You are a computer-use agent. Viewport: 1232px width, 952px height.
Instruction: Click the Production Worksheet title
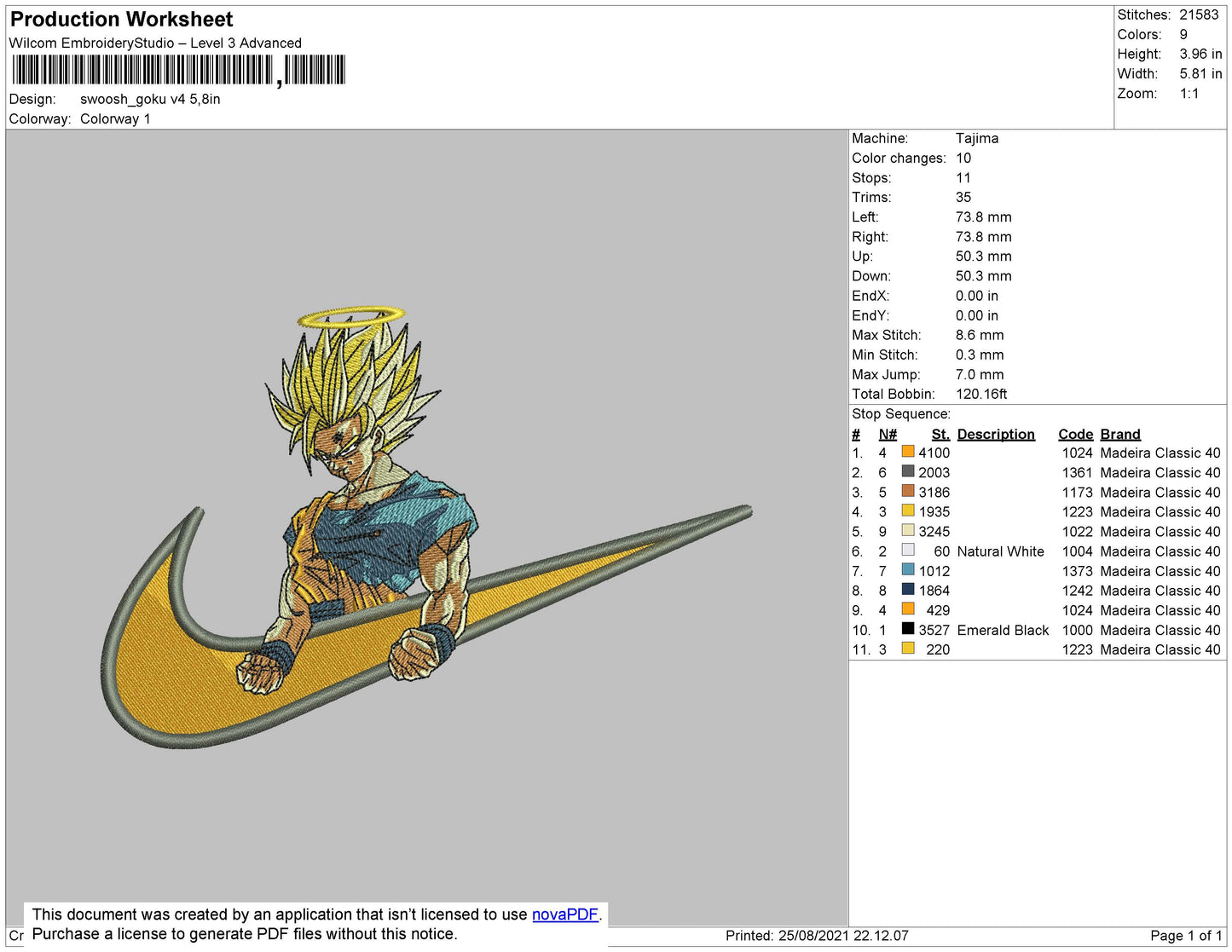coord(121,20)
